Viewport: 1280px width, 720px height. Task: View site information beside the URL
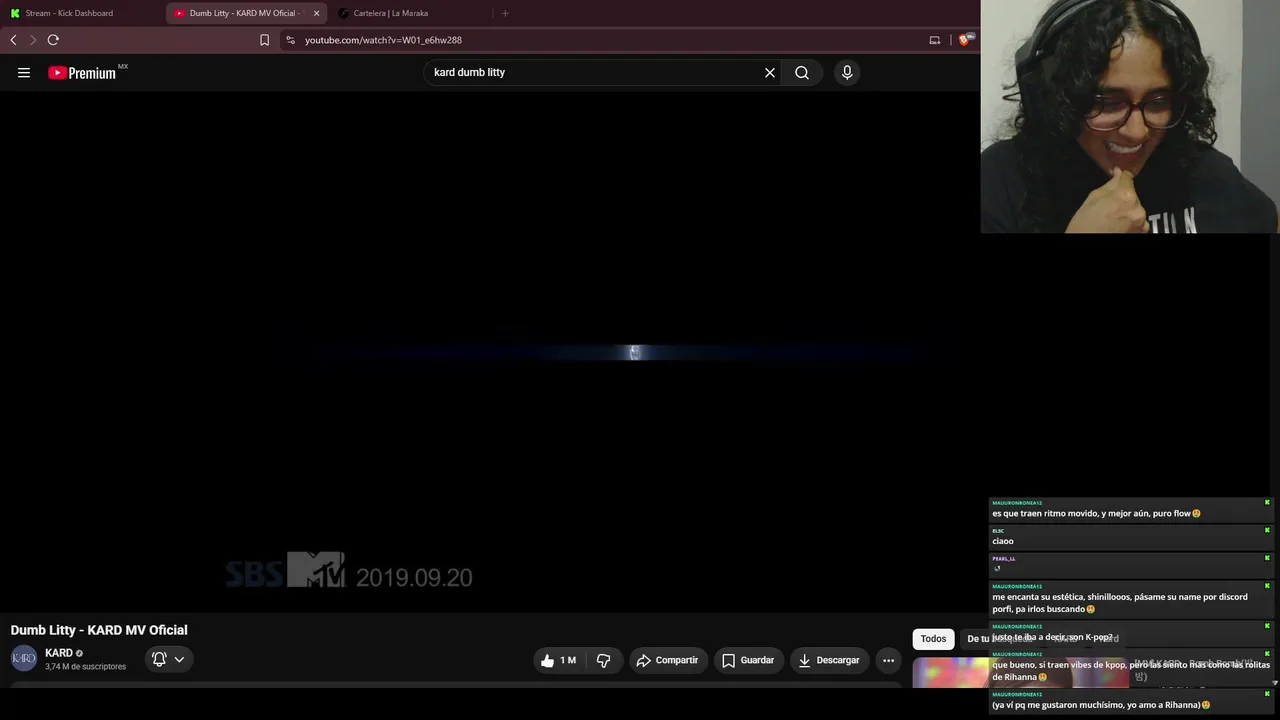[x=290, y=40]
